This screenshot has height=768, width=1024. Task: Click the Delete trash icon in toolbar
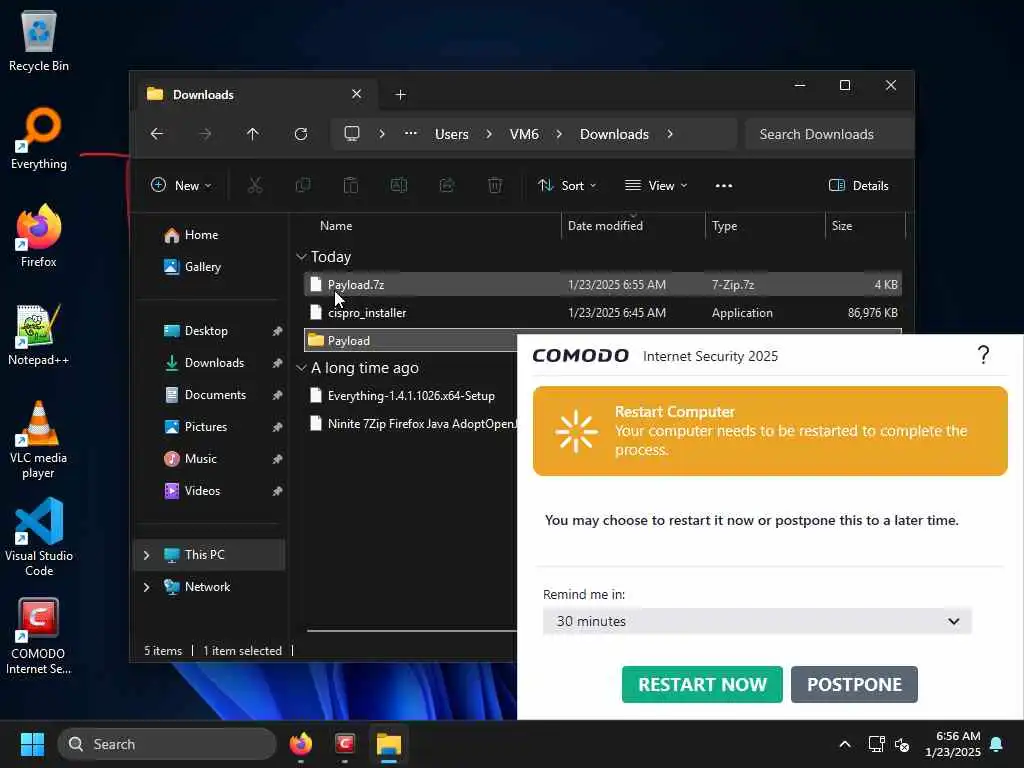[495, 185]
